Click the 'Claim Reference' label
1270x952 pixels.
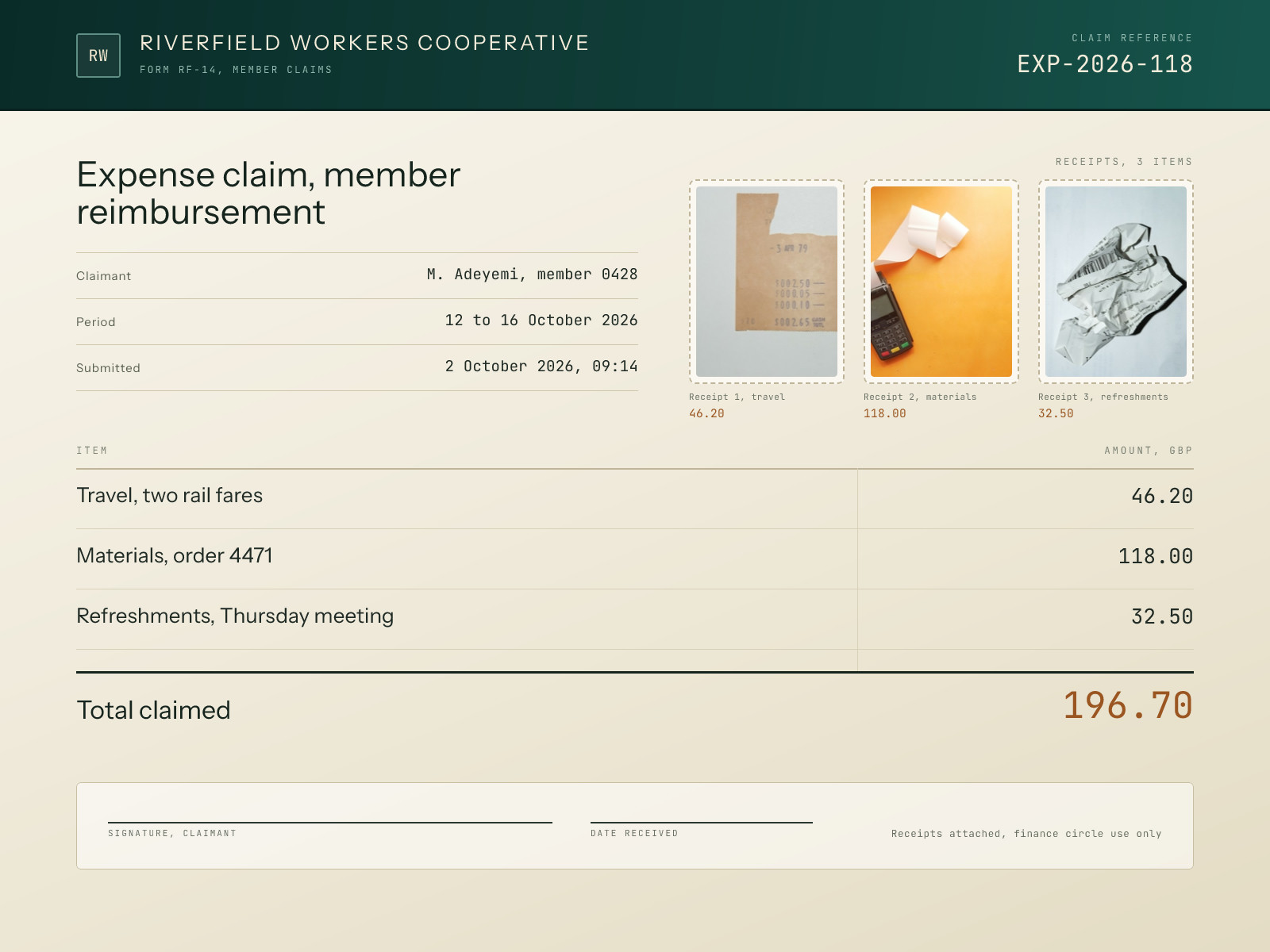(1132, 38)
